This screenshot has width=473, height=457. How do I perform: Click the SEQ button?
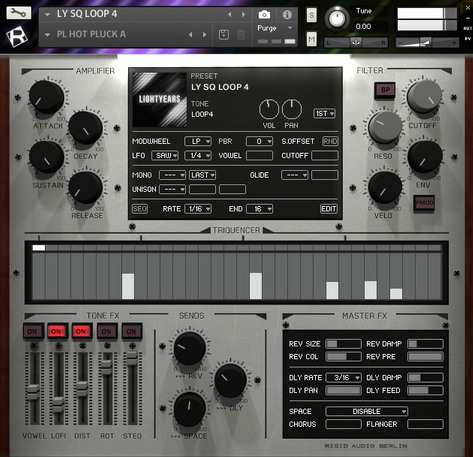(x=140, y=209)
